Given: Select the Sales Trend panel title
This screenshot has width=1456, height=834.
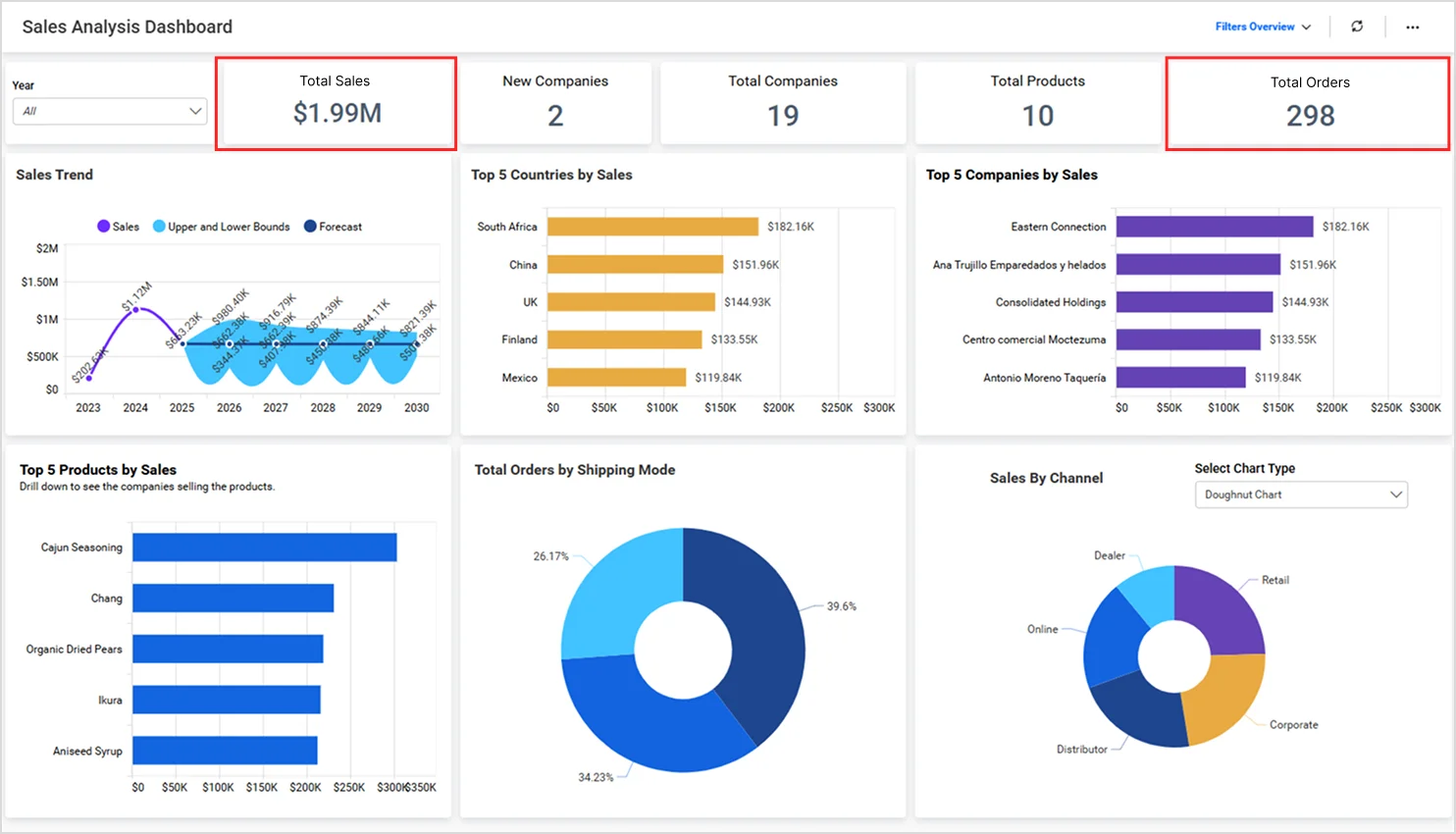Looking at the screenshot, I should tap(54, 175).
